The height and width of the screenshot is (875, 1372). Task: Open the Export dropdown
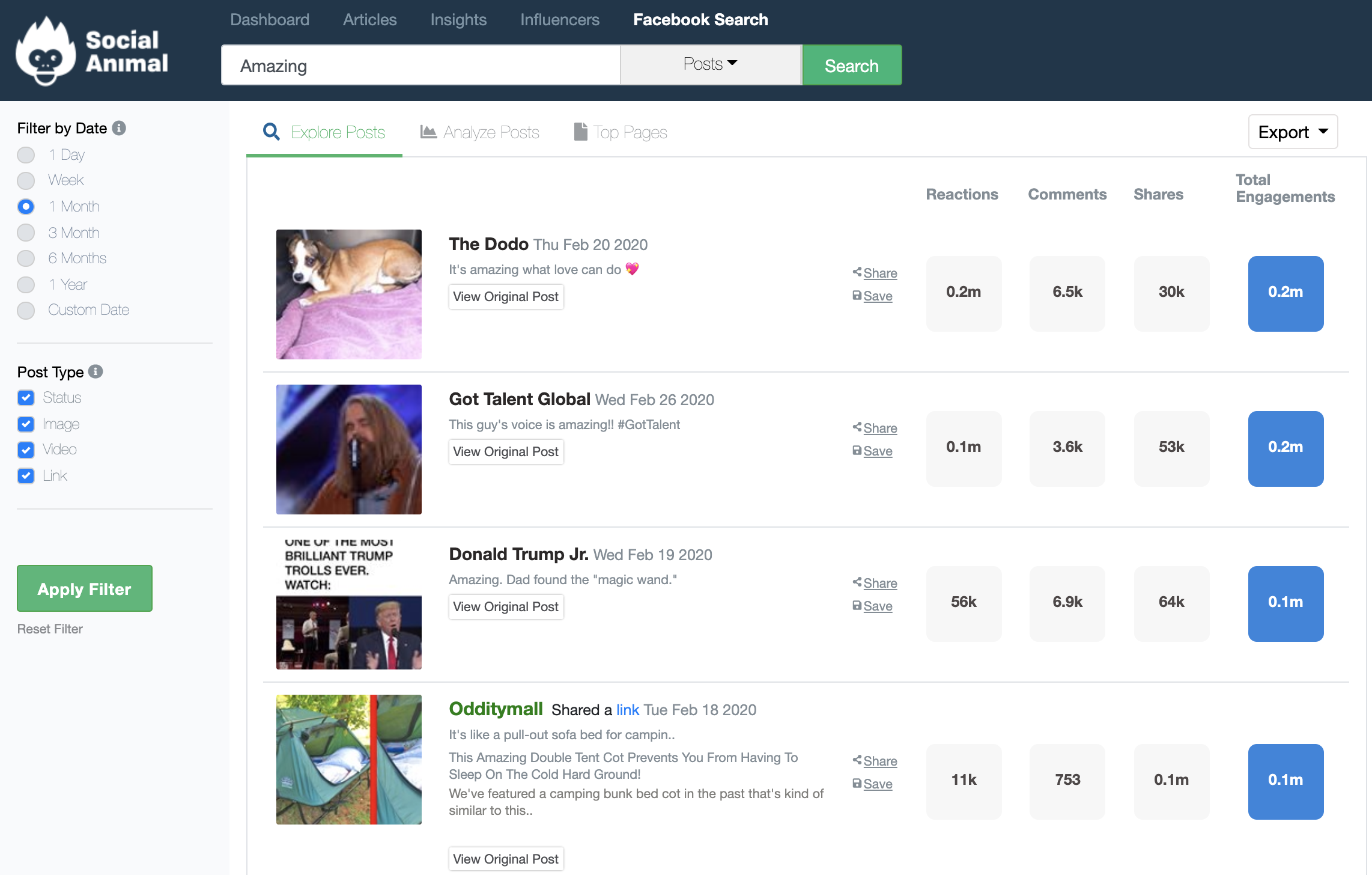[1293, 132]
